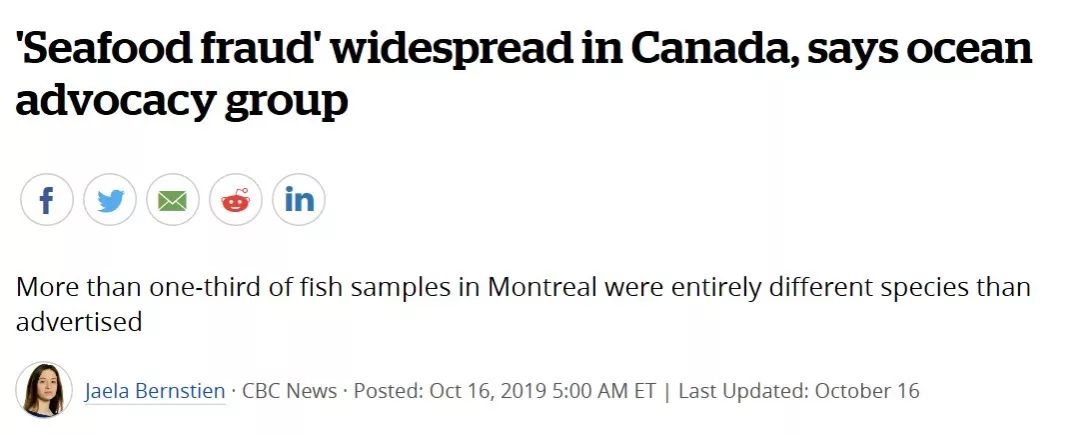Open the author's profile photo

pos(44,390)
